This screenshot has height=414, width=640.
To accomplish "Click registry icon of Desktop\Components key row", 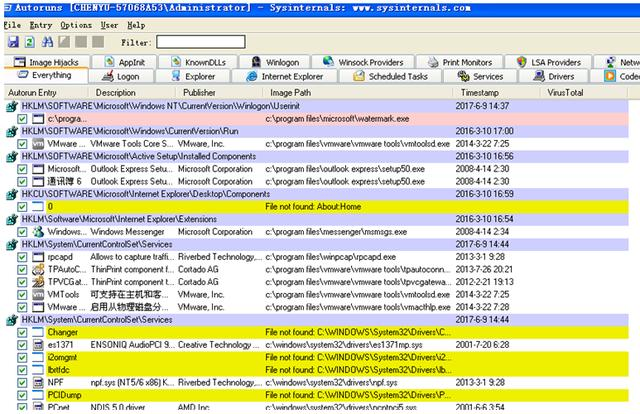I will (x=11, y=194).
